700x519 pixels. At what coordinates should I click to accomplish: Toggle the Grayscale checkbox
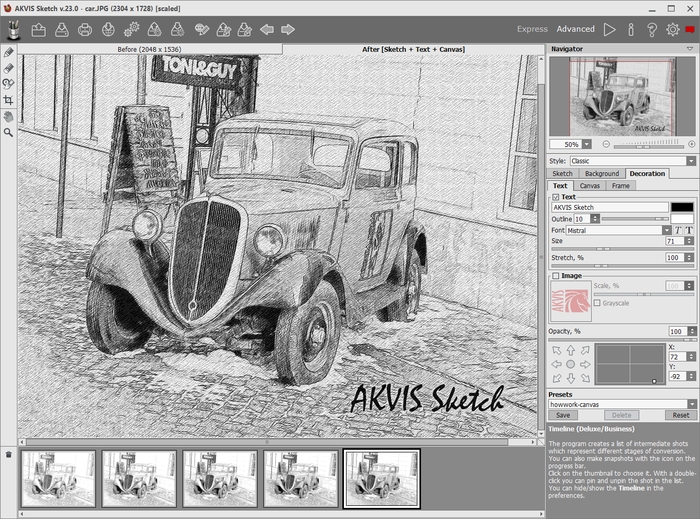pyautogui.click(x=597, y=303)
